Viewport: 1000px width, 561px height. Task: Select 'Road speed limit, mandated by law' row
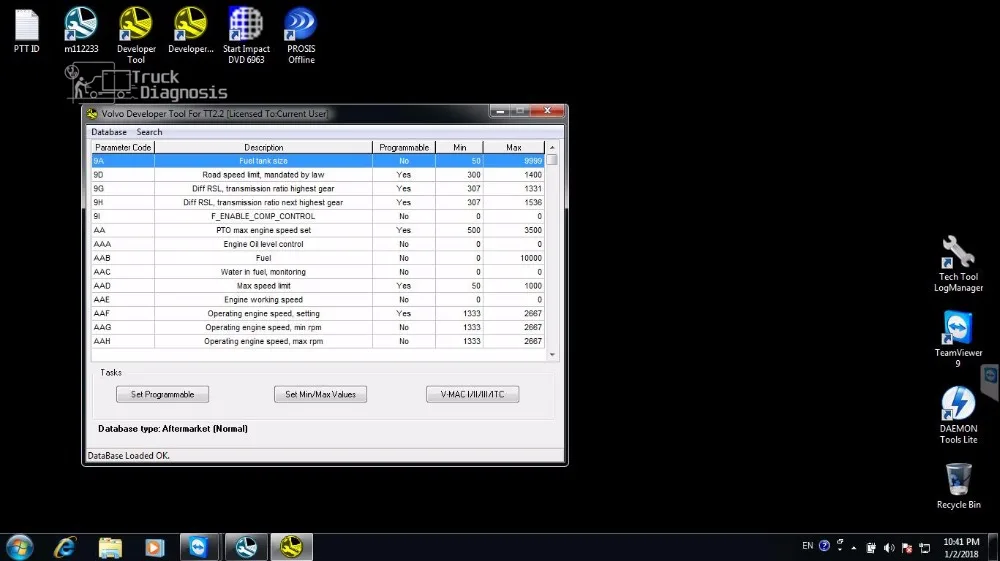click(x=318, y=175)
